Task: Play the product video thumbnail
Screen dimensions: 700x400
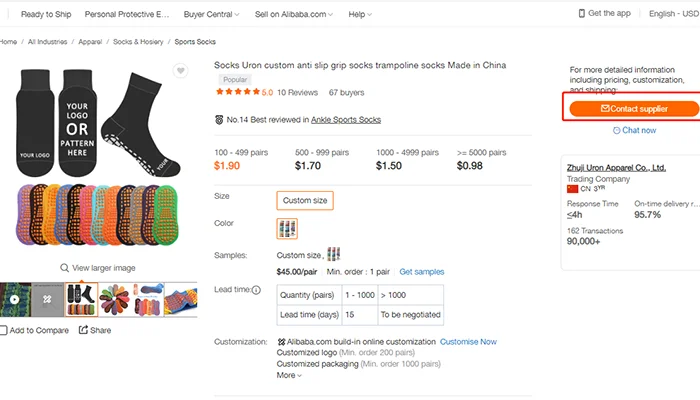Action: click(12, 299)
